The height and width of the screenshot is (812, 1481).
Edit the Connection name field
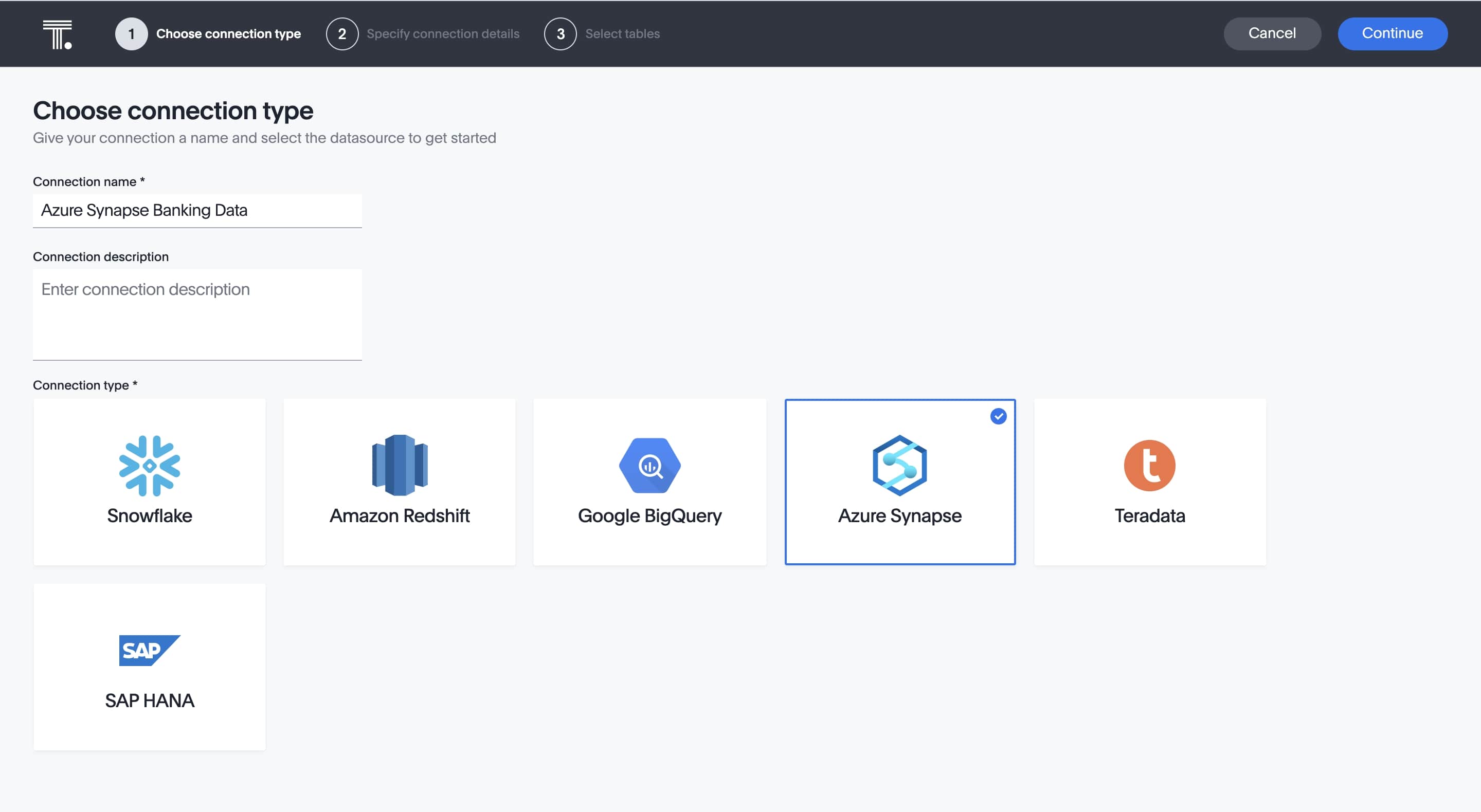(x=197, y=210)
